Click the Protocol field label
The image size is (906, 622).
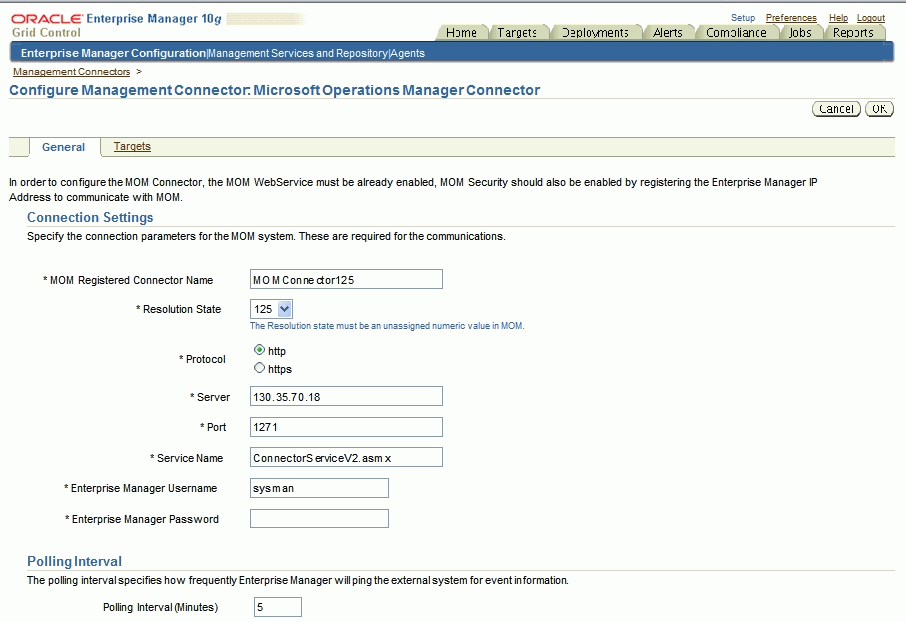pos(202,359)
